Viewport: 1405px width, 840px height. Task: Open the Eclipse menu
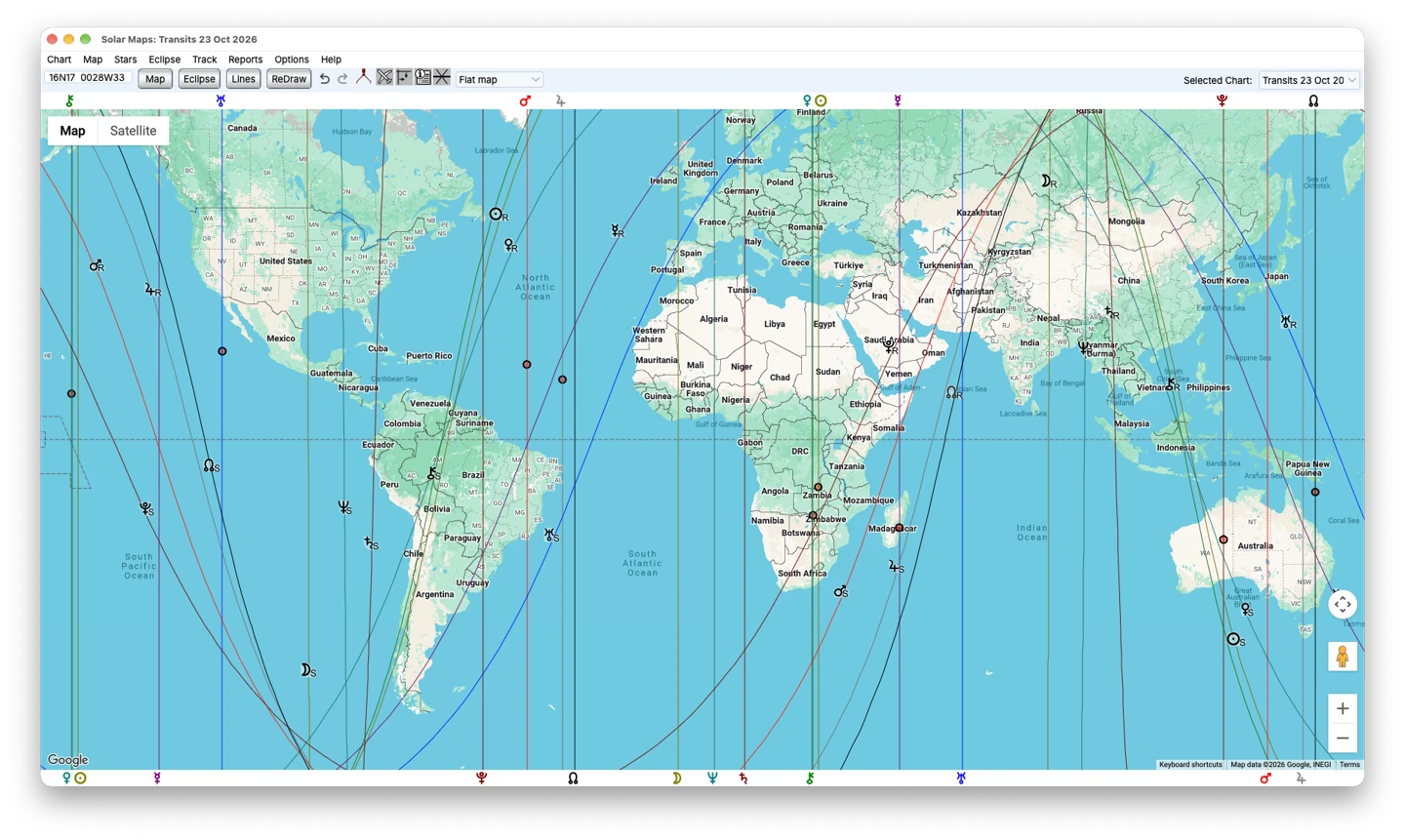165,60
